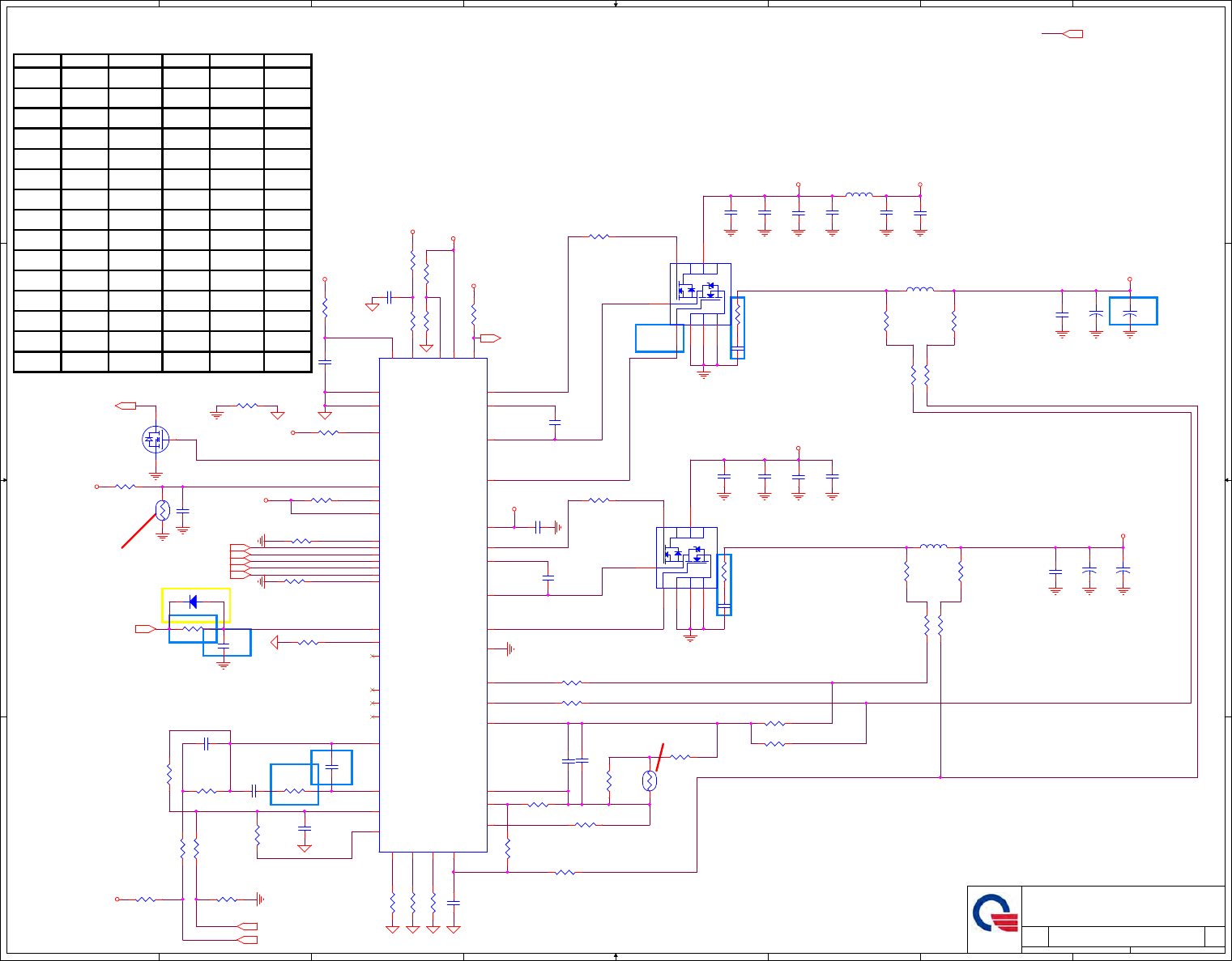Image resolution: width=1232 pixels, height=961 pixels.
Task: Click the empty bordered table grid
Action: tap(163, 213)
